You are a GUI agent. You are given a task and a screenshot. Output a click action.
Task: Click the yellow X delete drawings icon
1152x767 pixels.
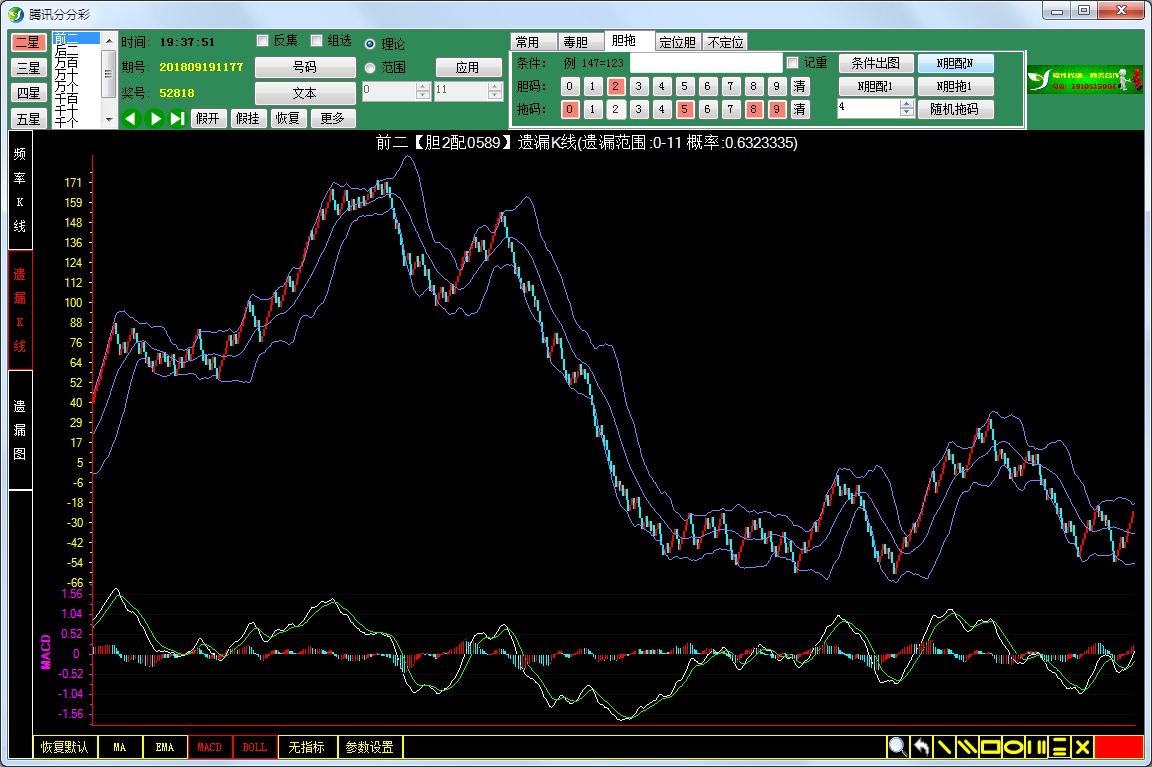[x=1081, y=747]
